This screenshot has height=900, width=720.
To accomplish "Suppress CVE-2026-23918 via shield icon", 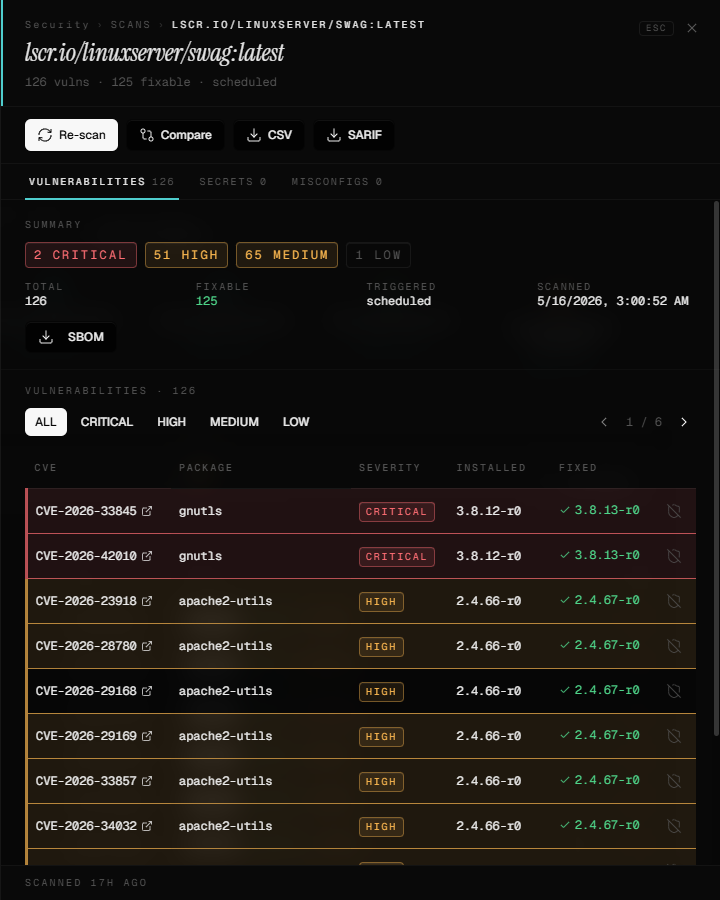I will point(674,601).
